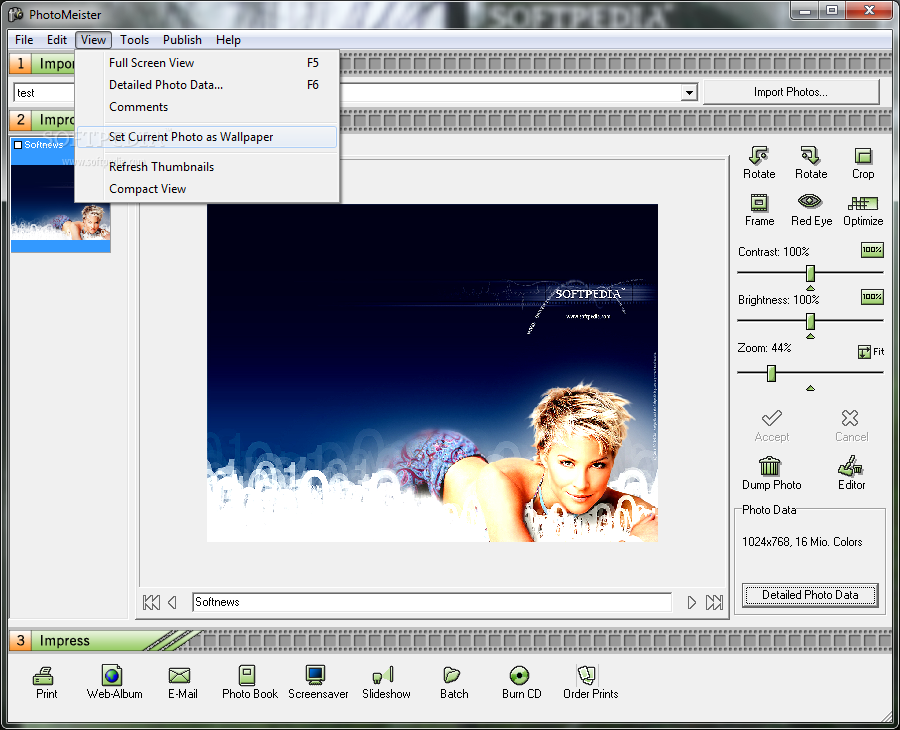Image resolution: width=900 pixels, height=730 pixels.
Task: Choose the Red Eye correction tool
Action: [x=810, y=201]
